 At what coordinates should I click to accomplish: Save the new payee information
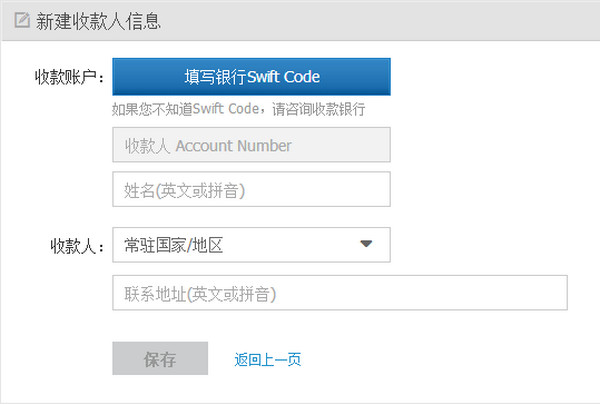point(160,359)
